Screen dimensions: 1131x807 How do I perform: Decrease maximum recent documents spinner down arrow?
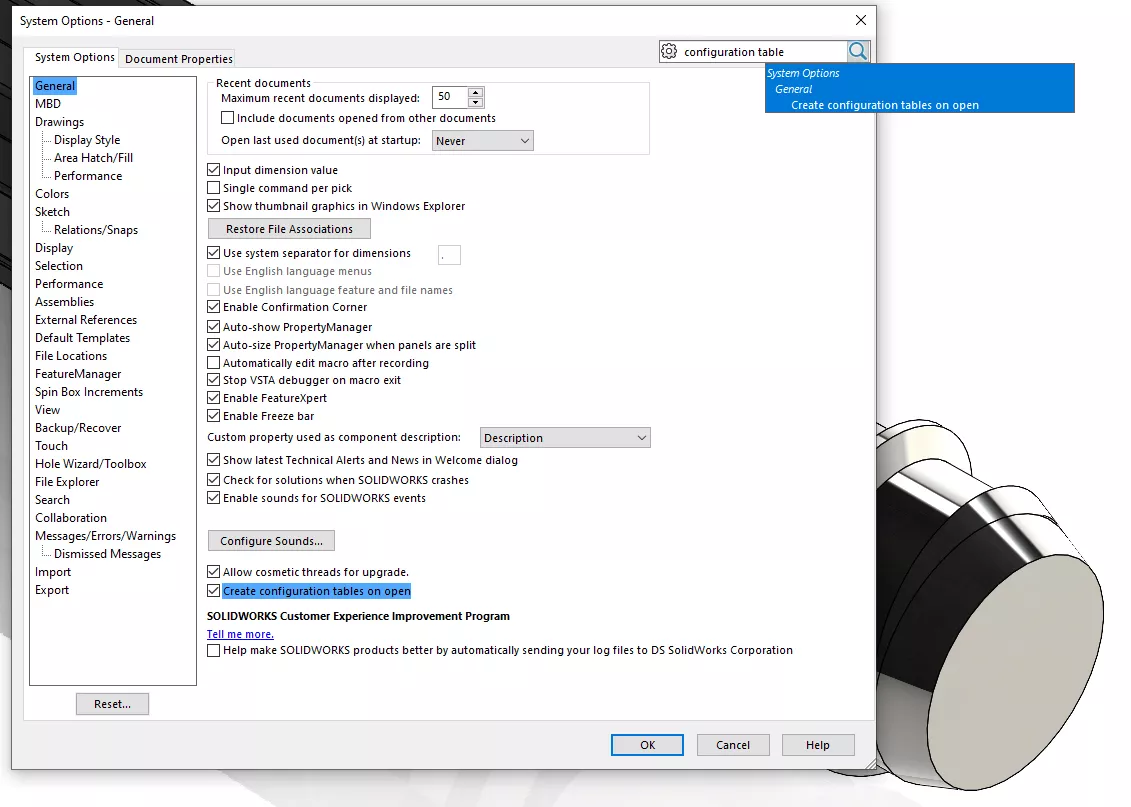[476, 102]
